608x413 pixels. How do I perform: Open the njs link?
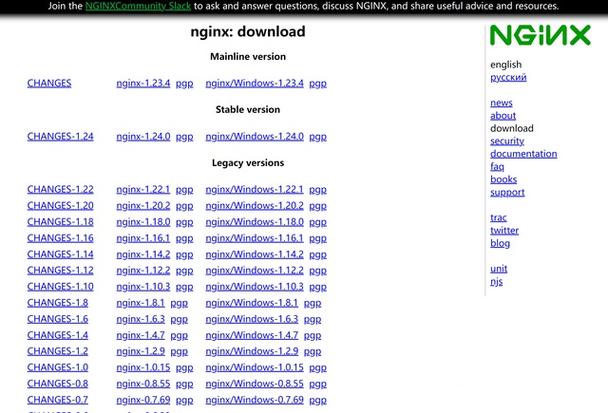(x=496, y=282)
